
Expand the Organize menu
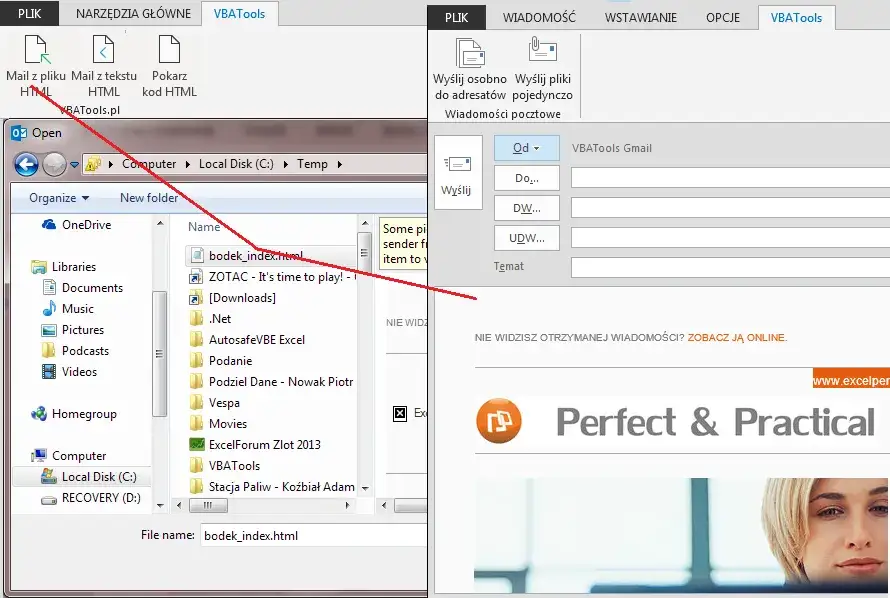coord(59,198)
